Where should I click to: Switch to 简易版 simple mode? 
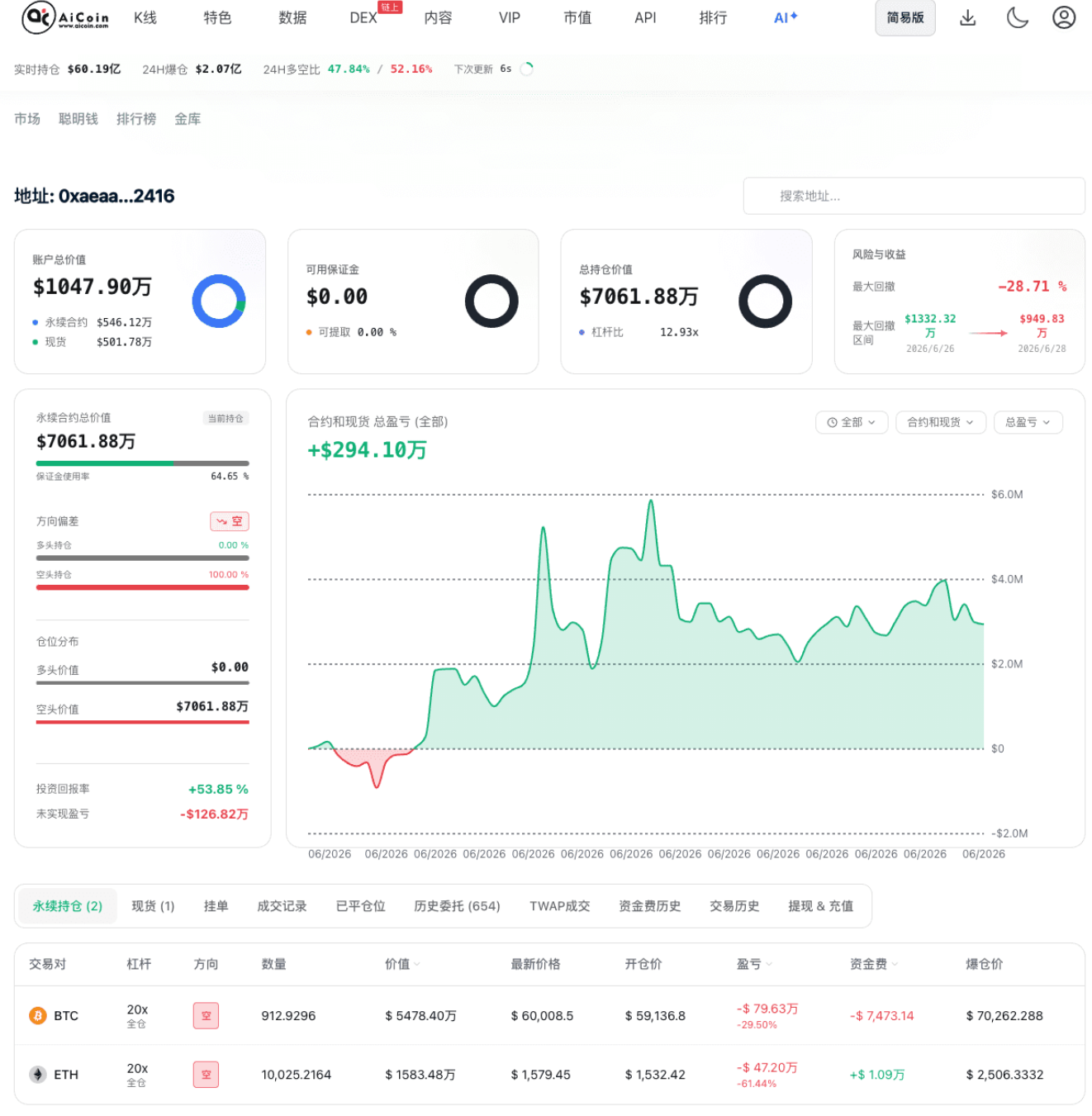(x=905, y=18)
